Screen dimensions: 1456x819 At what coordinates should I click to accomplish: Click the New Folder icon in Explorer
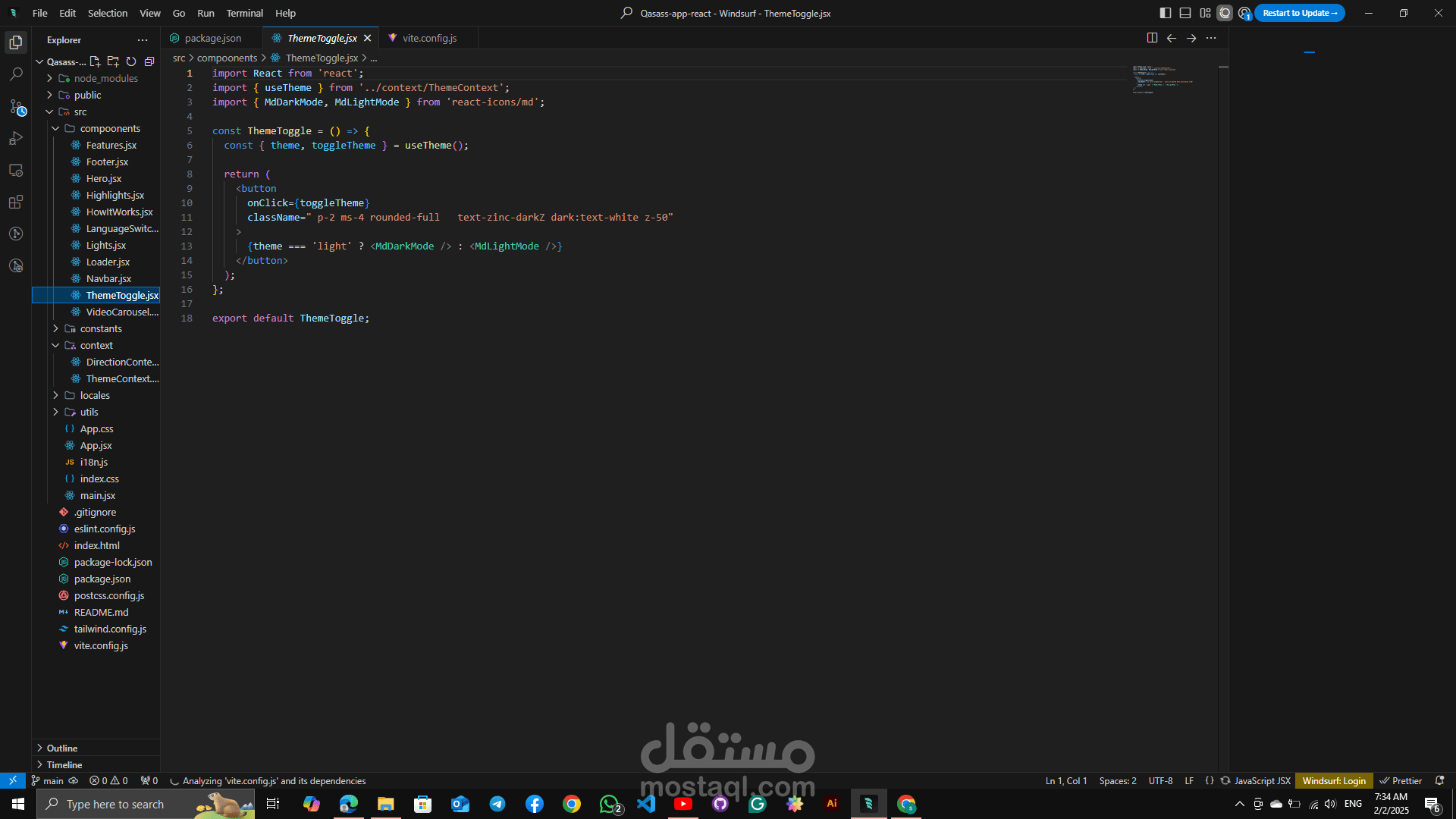(113, 61)
